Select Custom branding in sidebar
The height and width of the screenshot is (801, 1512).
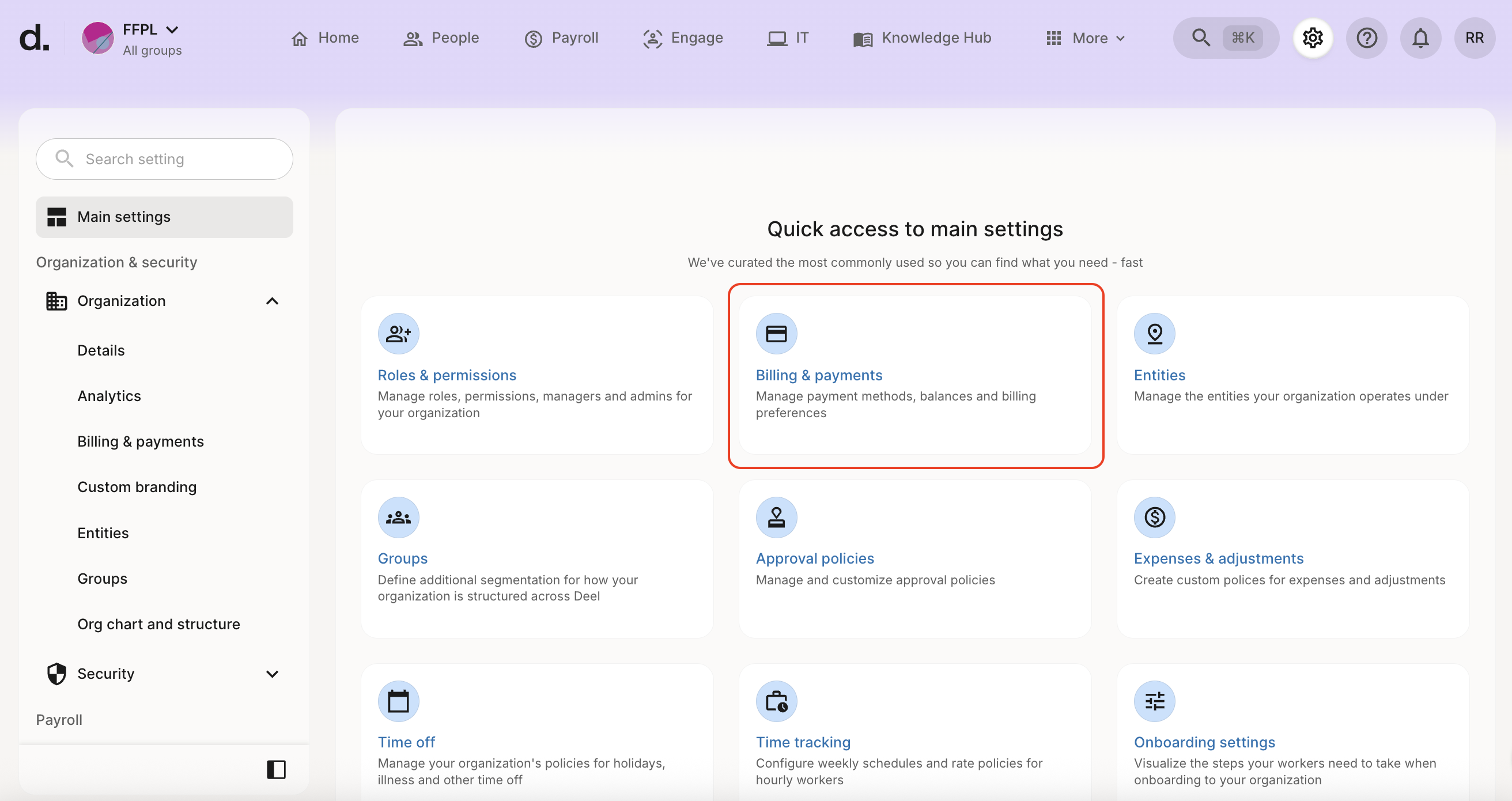coord(137,487)
